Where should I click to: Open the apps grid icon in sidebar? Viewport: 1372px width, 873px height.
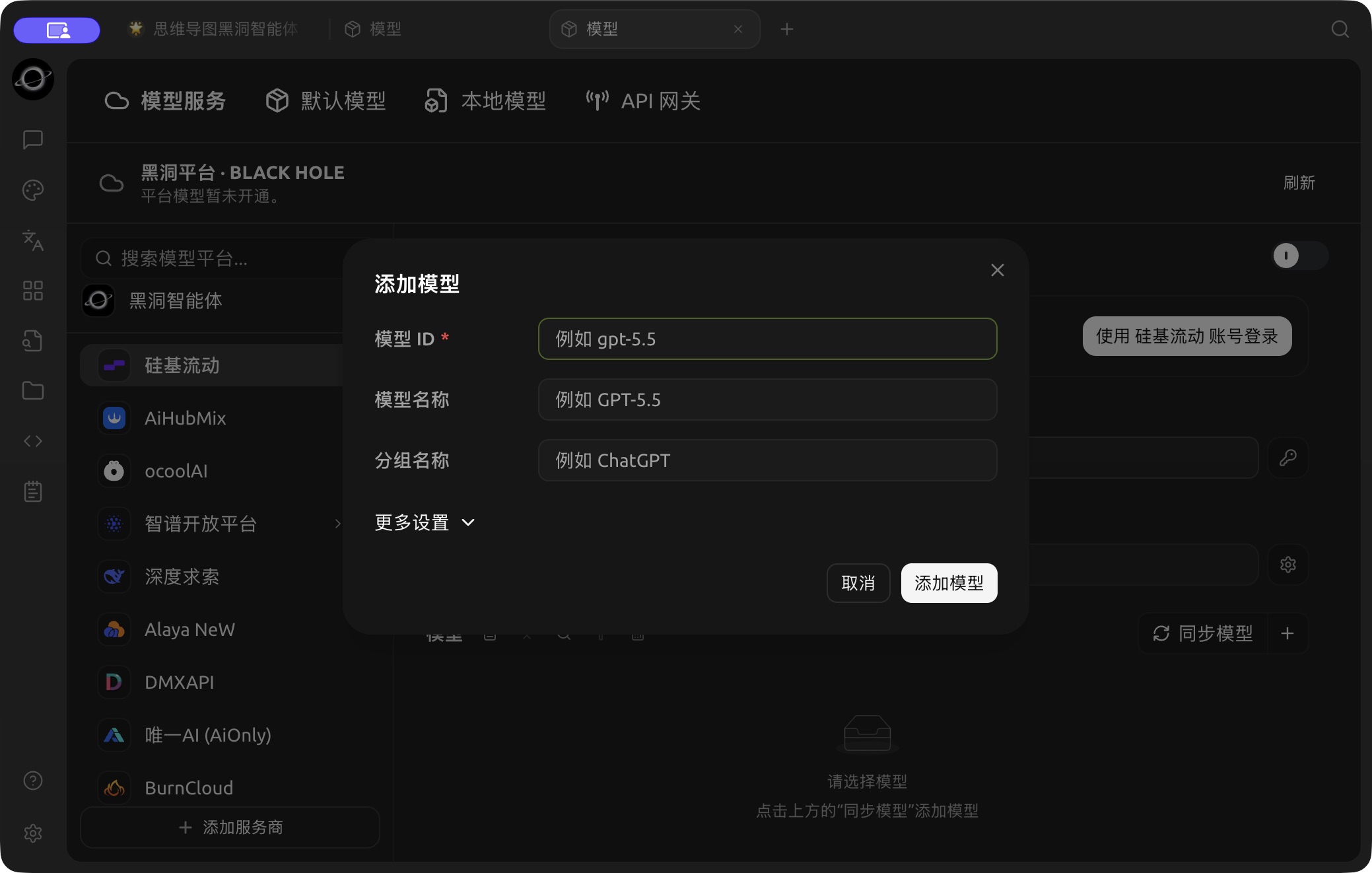click(33, 291)
